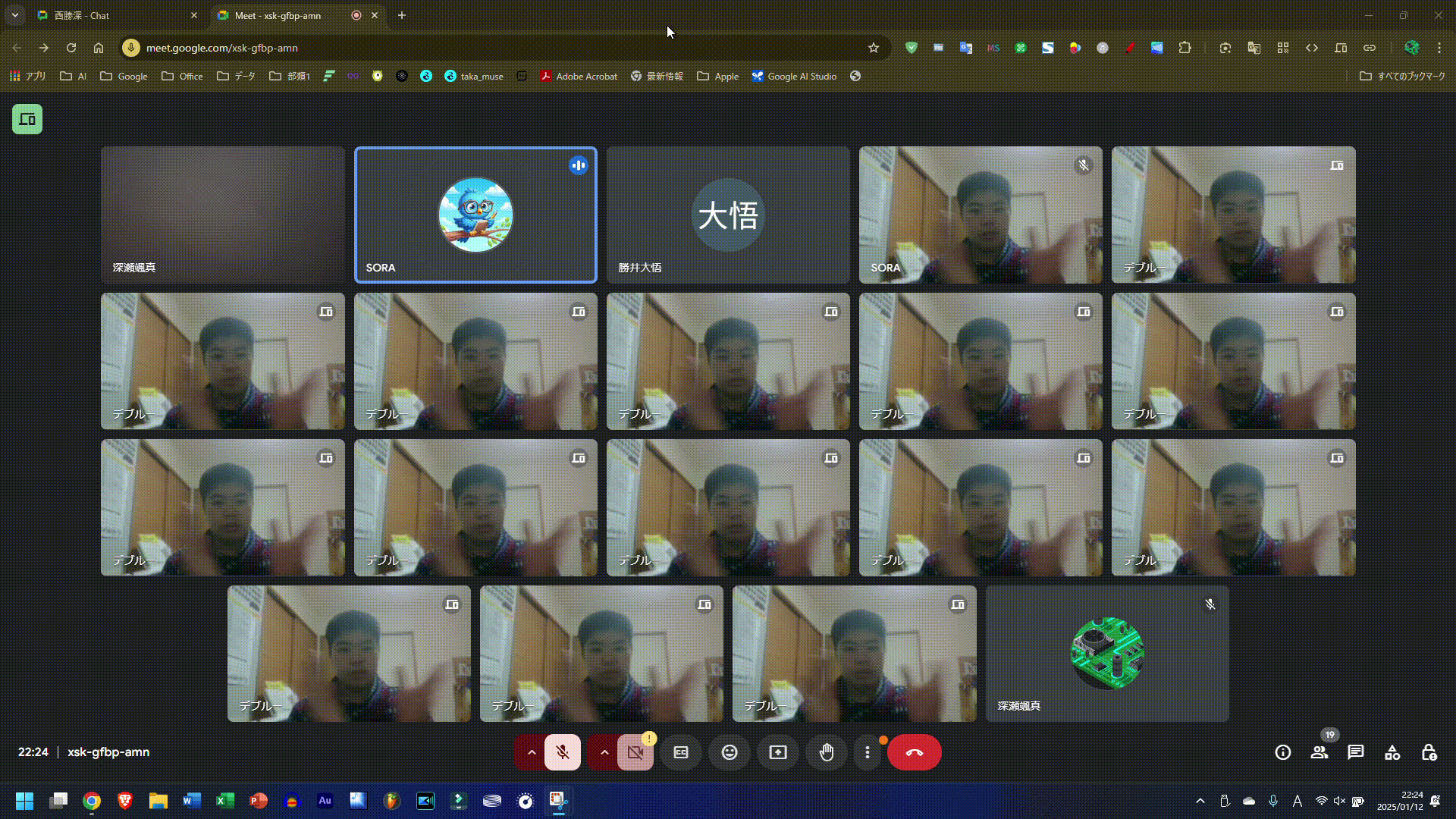Open host controls lock icon
1456x819 pixels.
tap(1429, 752)
